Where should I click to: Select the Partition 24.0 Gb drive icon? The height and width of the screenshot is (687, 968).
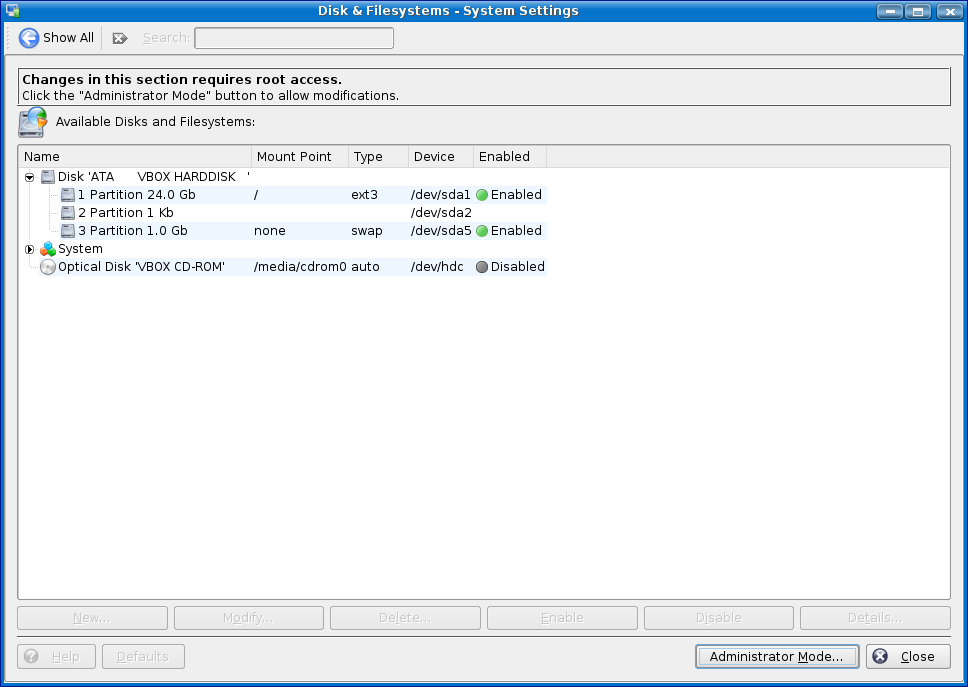point(68,195)
